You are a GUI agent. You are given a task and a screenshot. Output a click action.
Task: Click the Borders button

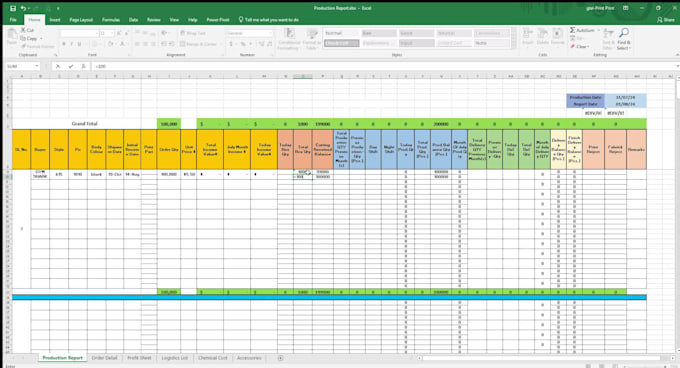[x=94, y=44]
